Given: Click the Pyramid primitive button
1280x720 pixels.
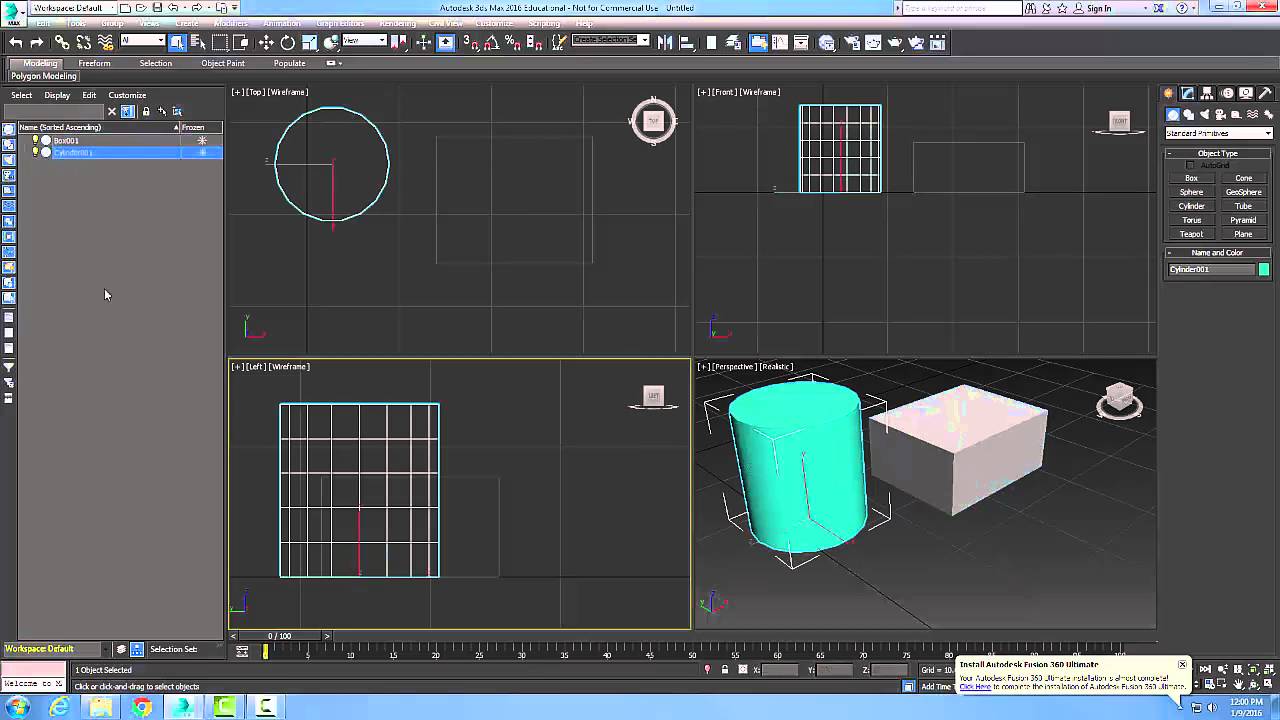Looking at the screenshot, I should click(x=1243, y=220).
